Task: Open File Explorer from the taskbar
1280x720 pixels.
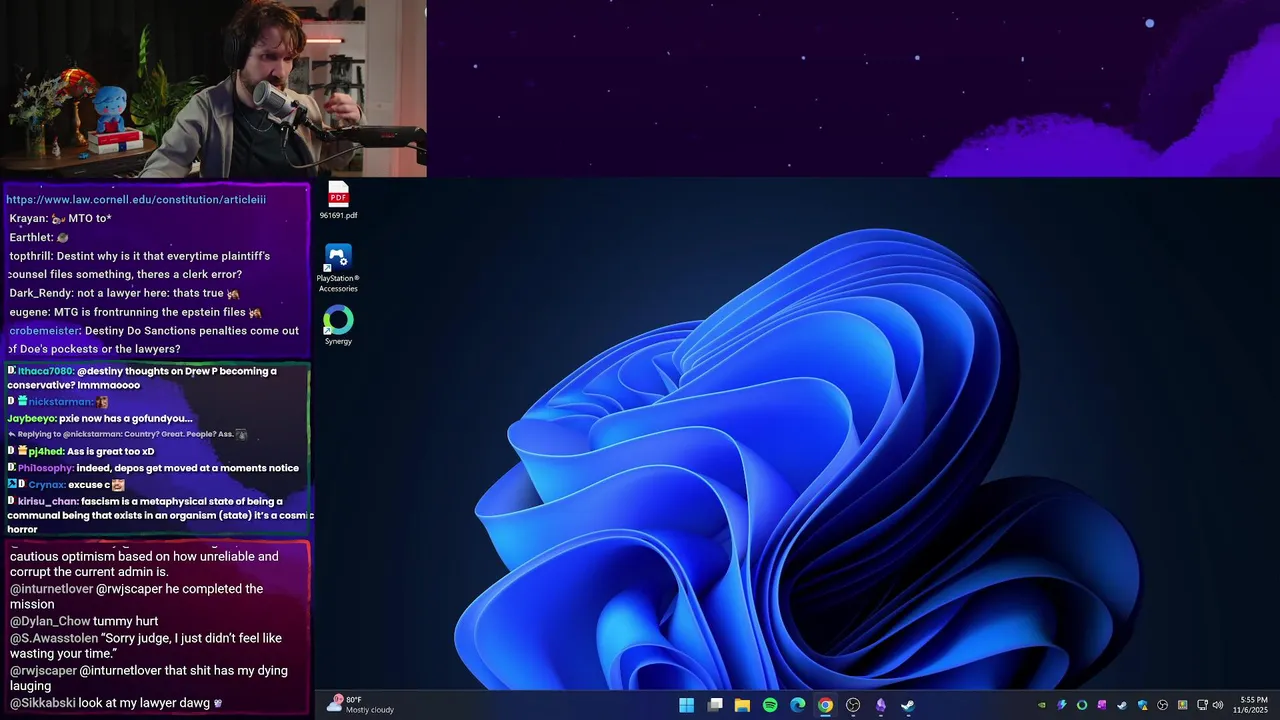Action: [742, 705]
